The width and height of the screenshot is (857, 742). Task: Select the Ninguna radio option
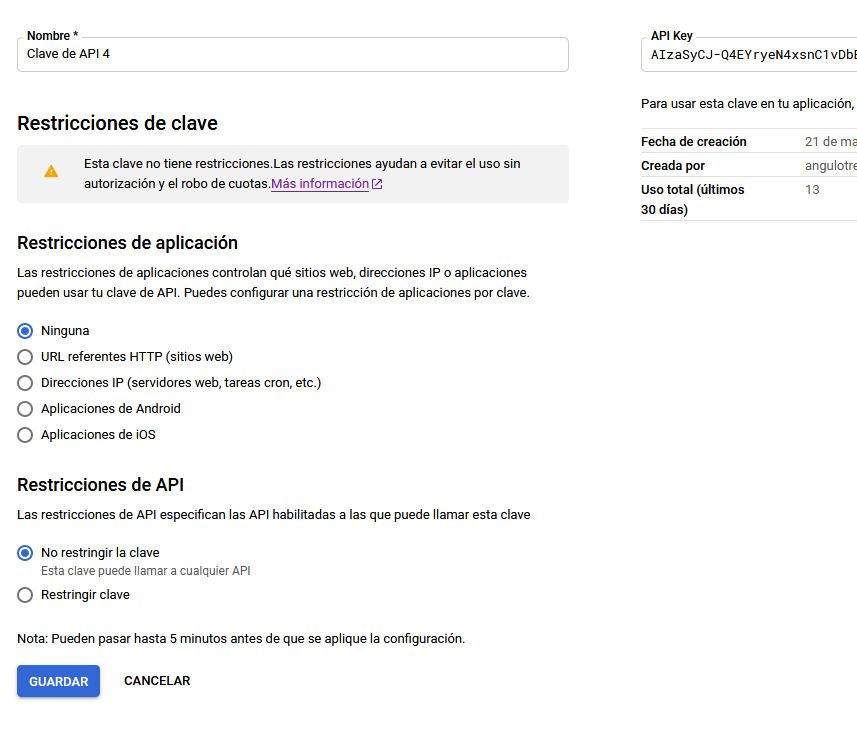pos(25,331)
